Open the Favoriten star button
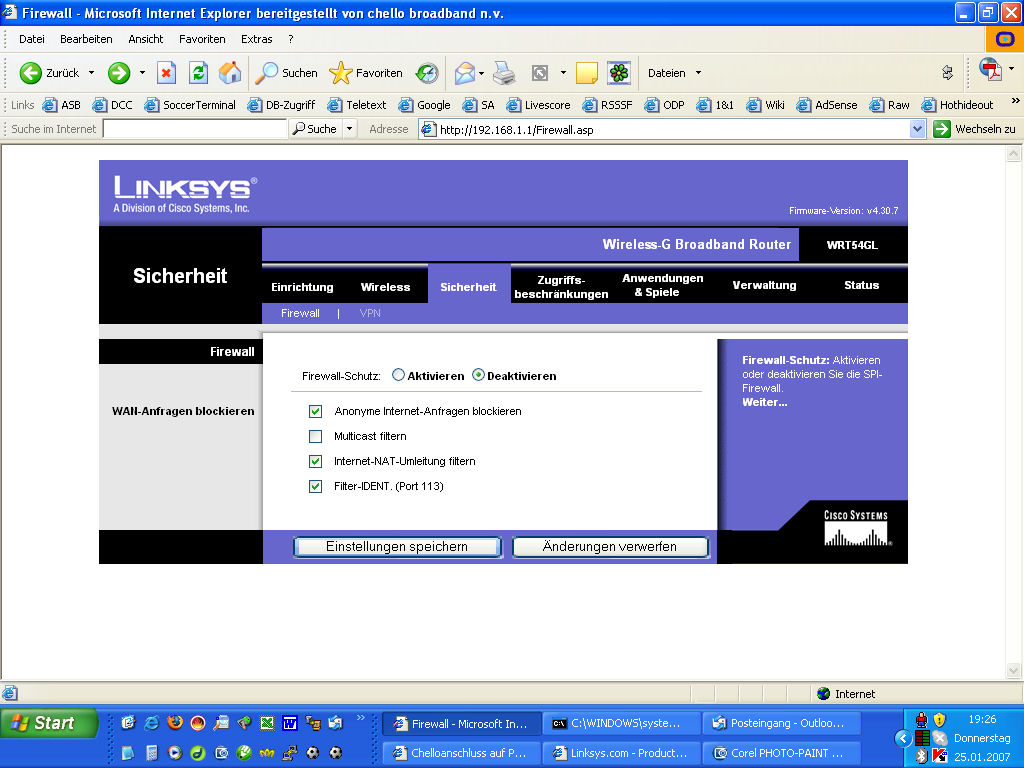The width and height of the screenshot is (1024, 768). point(366,72)
